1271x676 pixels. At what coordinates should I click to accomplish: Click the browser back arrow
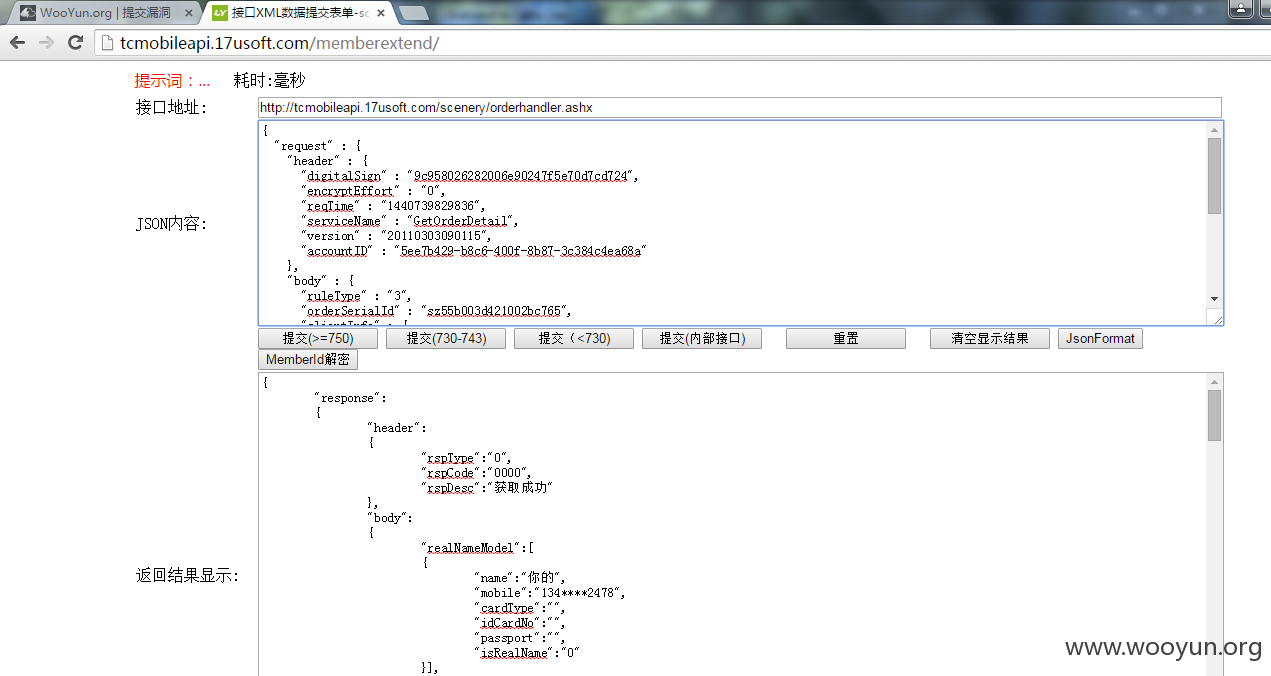pos(18,43)
